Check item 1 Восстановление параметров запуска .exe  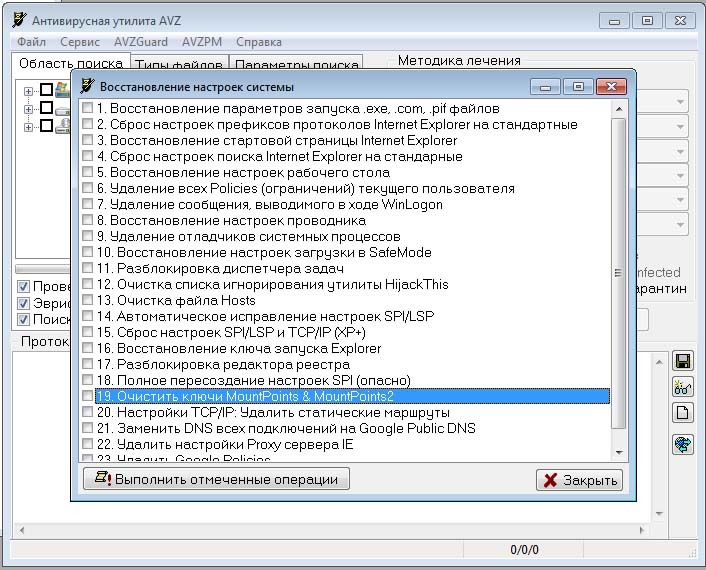tap(87, 108)
